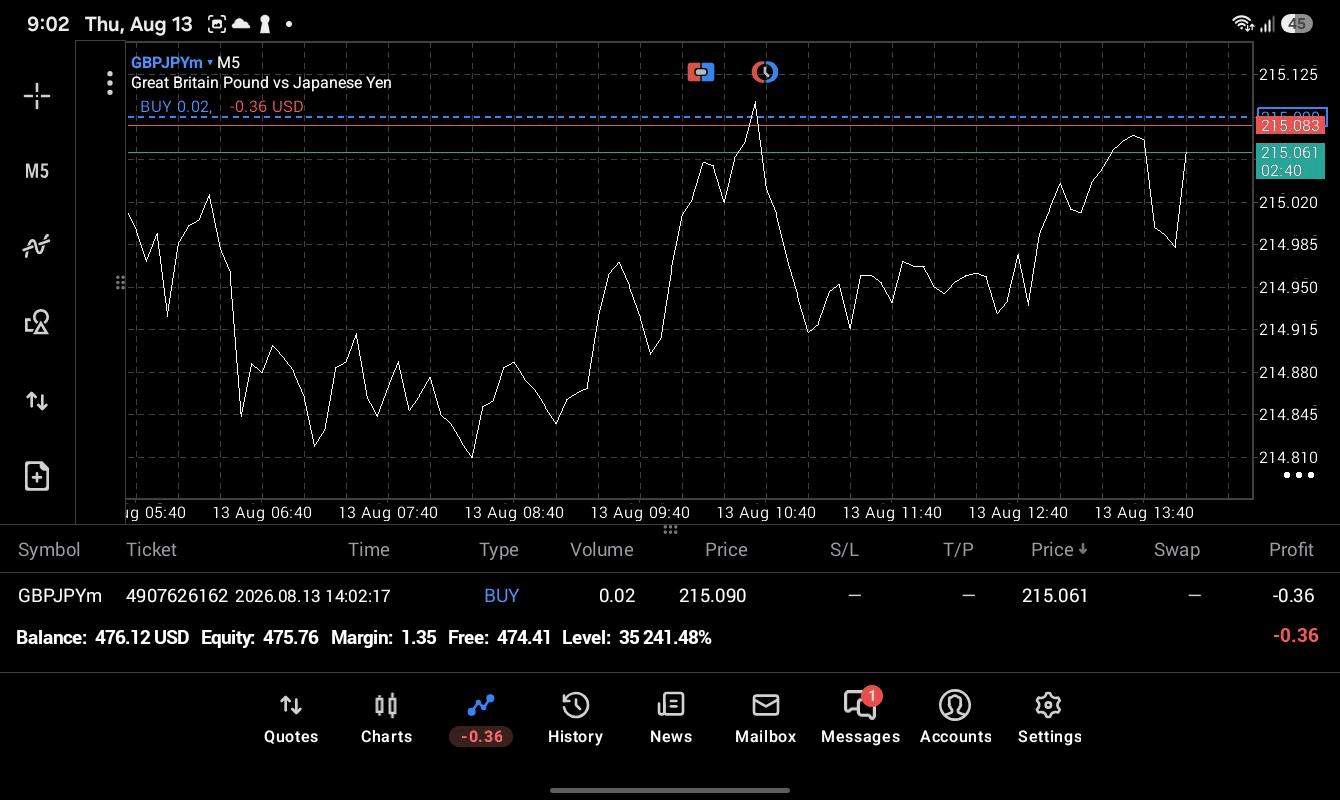The image size is (1340, 800).
Task: Open new order trade arrows icon
Action: click(x=37, y=401)
